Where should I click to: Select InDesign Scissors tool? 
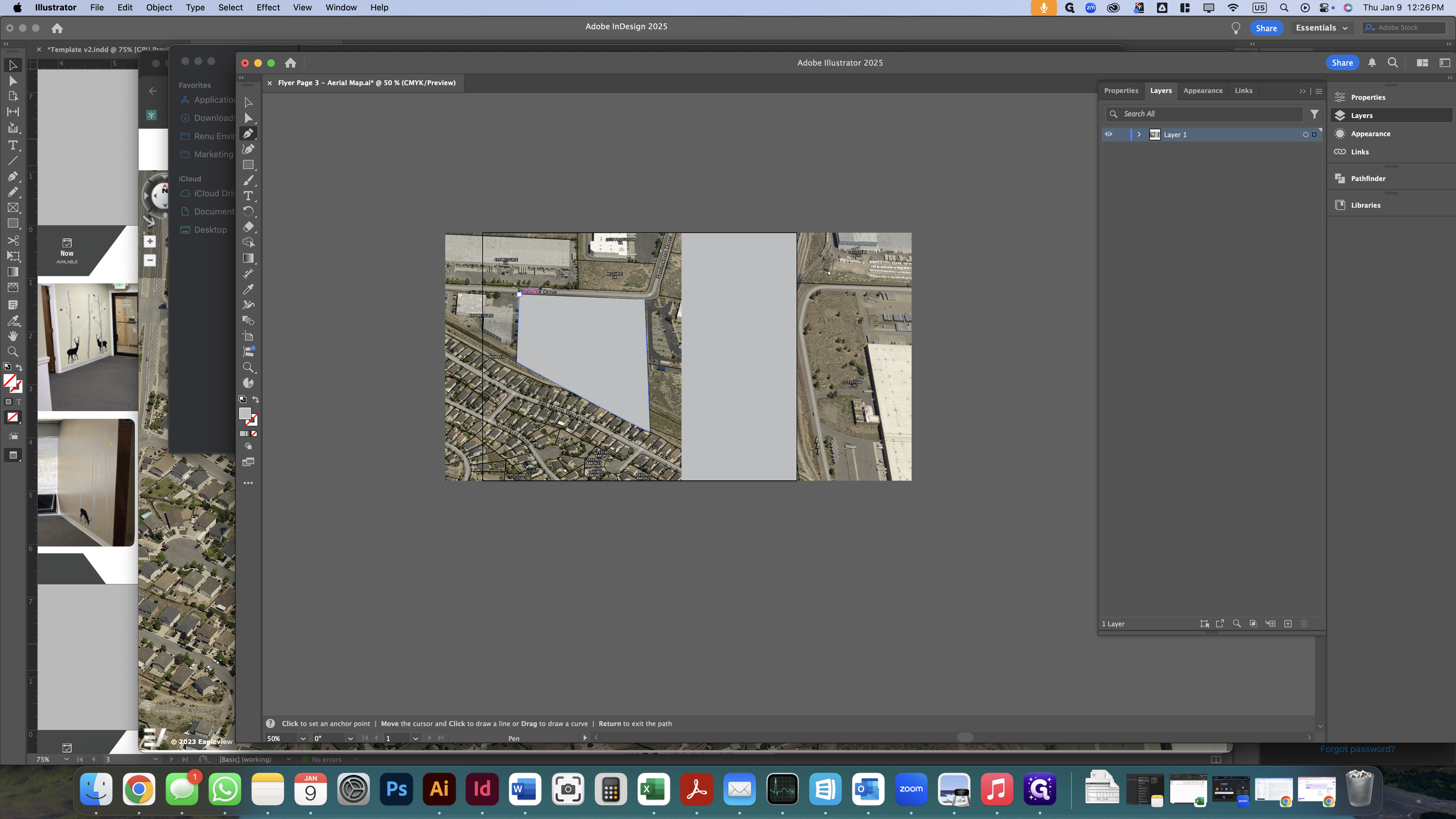13,240
